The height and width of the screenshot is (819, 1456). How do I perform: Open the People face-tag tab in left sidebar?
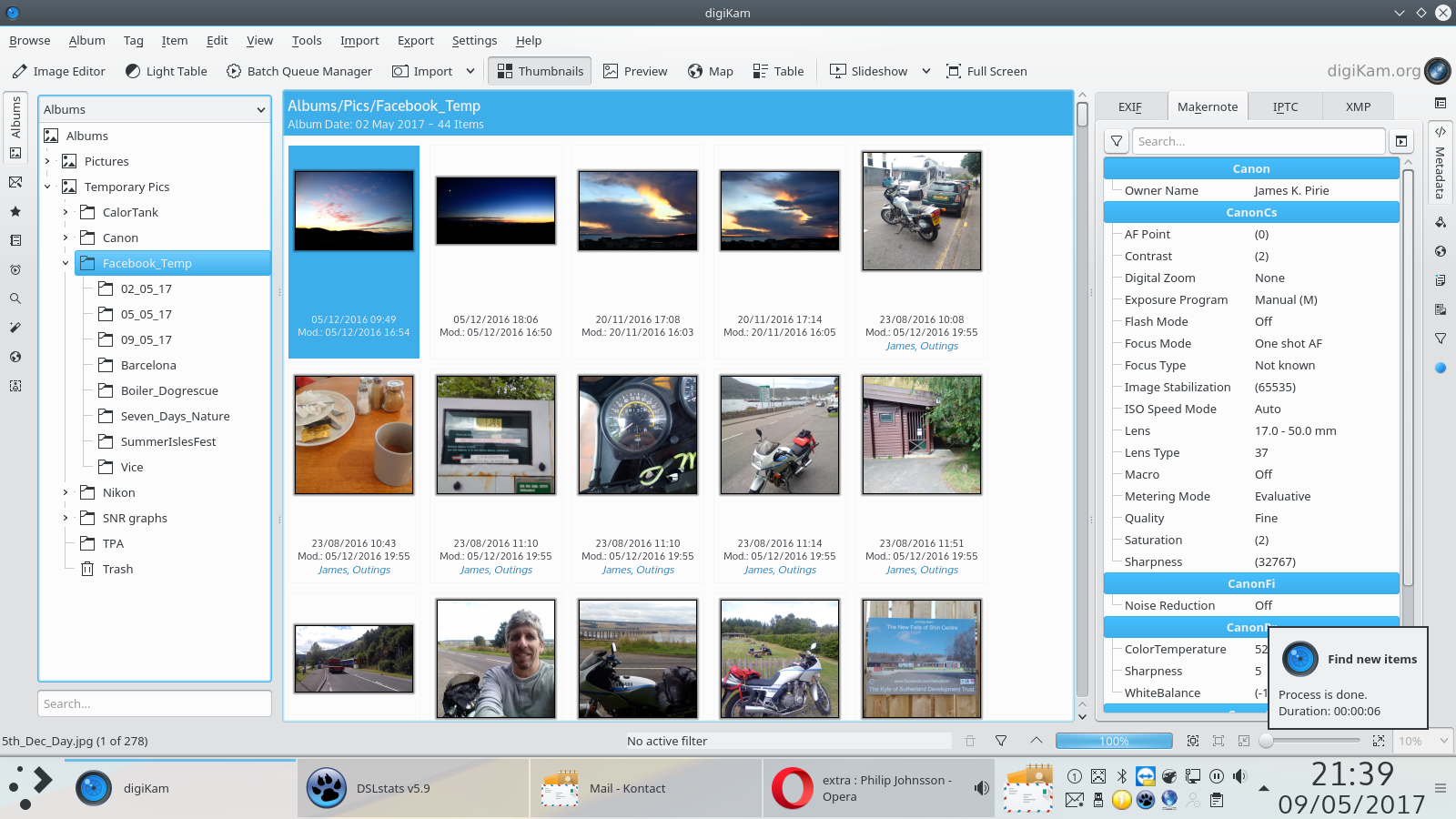(15, 386)
